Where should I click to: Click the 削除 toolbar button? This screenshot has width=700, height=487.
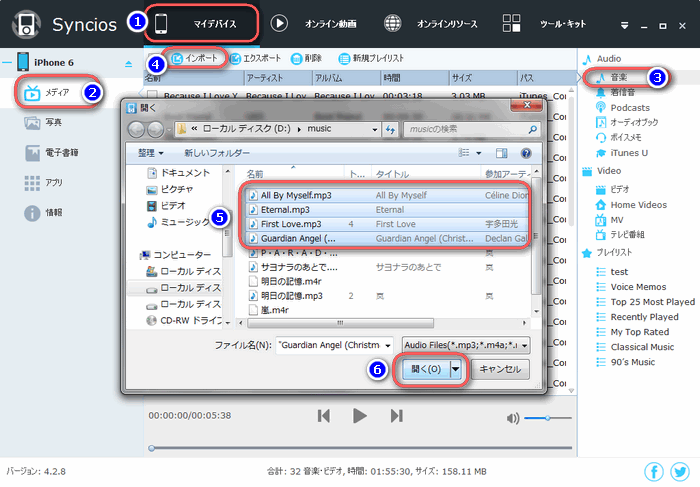point(306,58)
